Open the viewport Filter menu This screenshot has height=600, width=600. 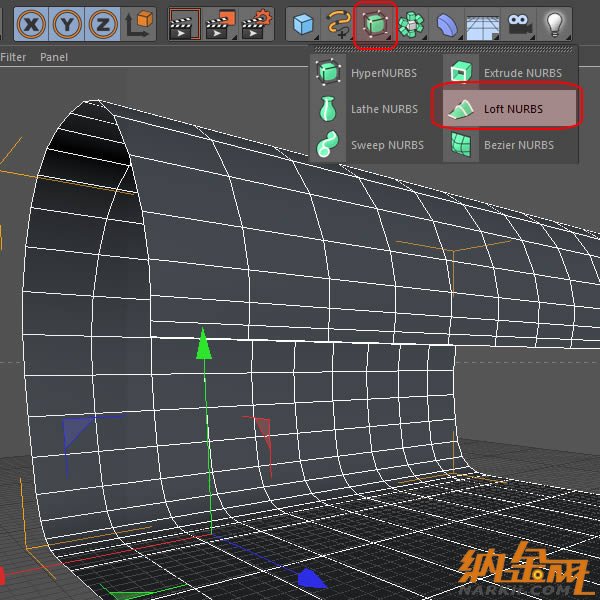point(13,57)
